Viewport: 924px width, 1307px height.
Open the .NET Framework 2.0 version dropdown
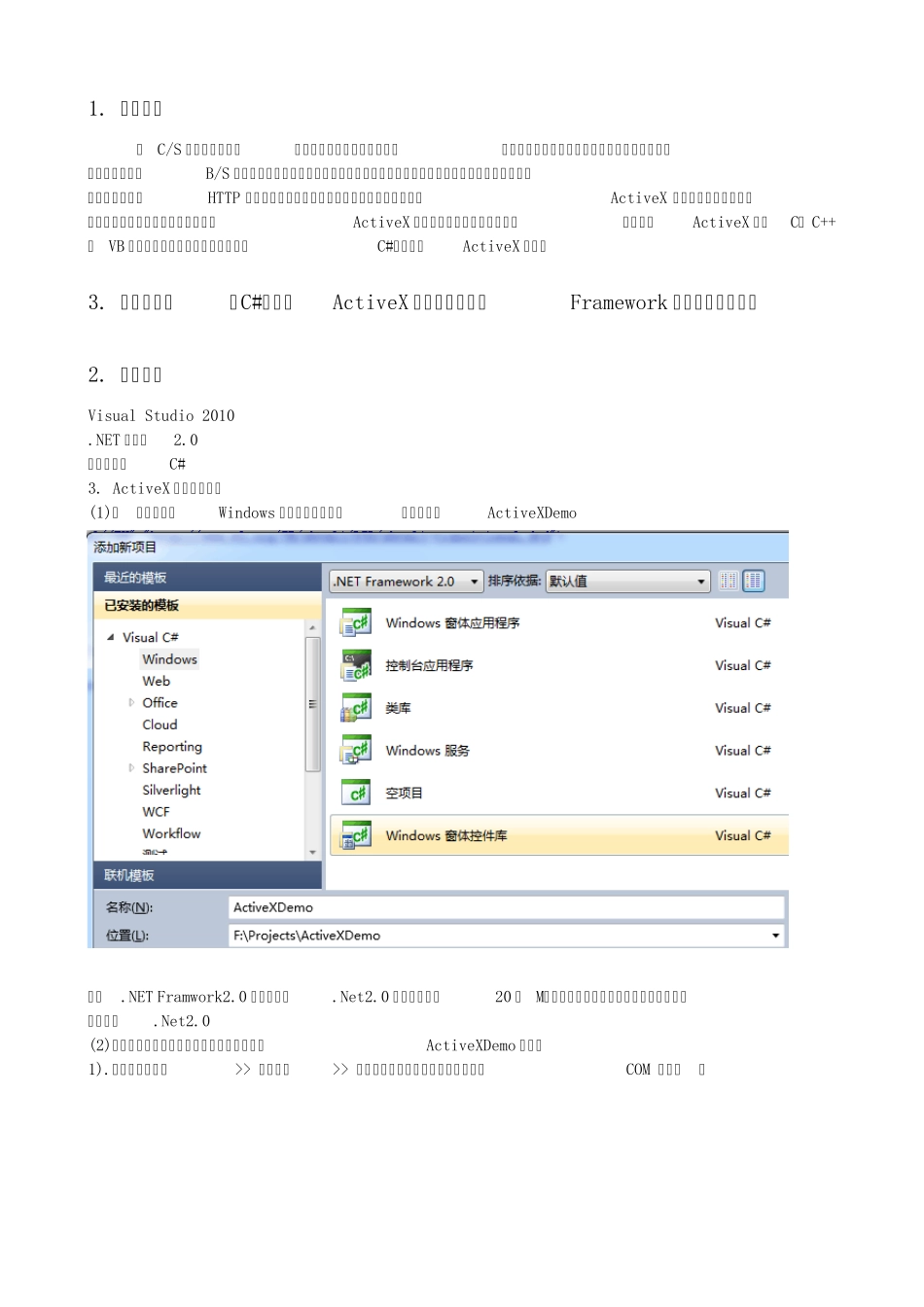click(x=407, y=582)
